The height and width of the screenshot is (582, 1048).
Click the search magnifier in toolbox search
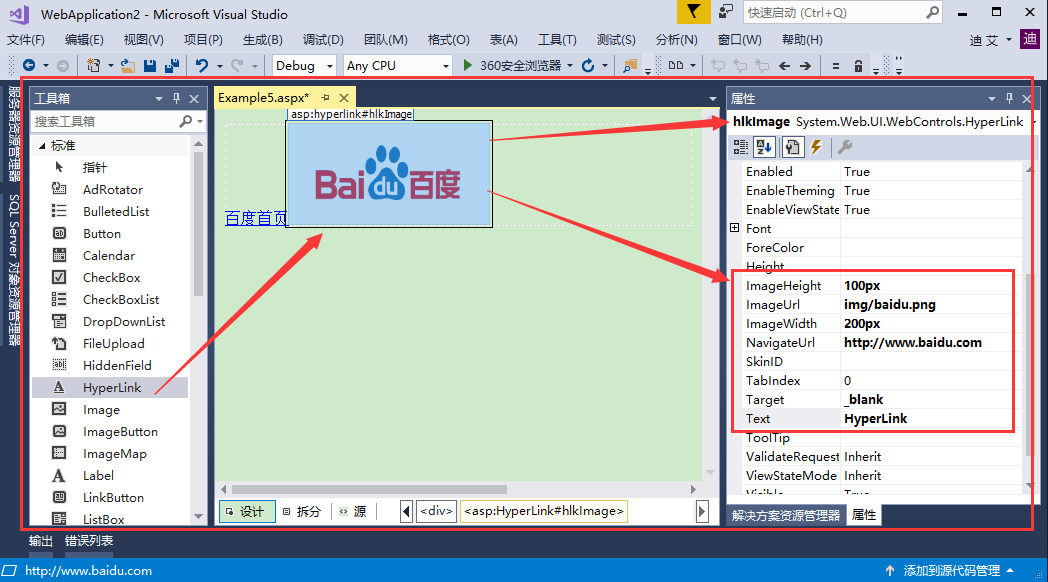[185, 121]
